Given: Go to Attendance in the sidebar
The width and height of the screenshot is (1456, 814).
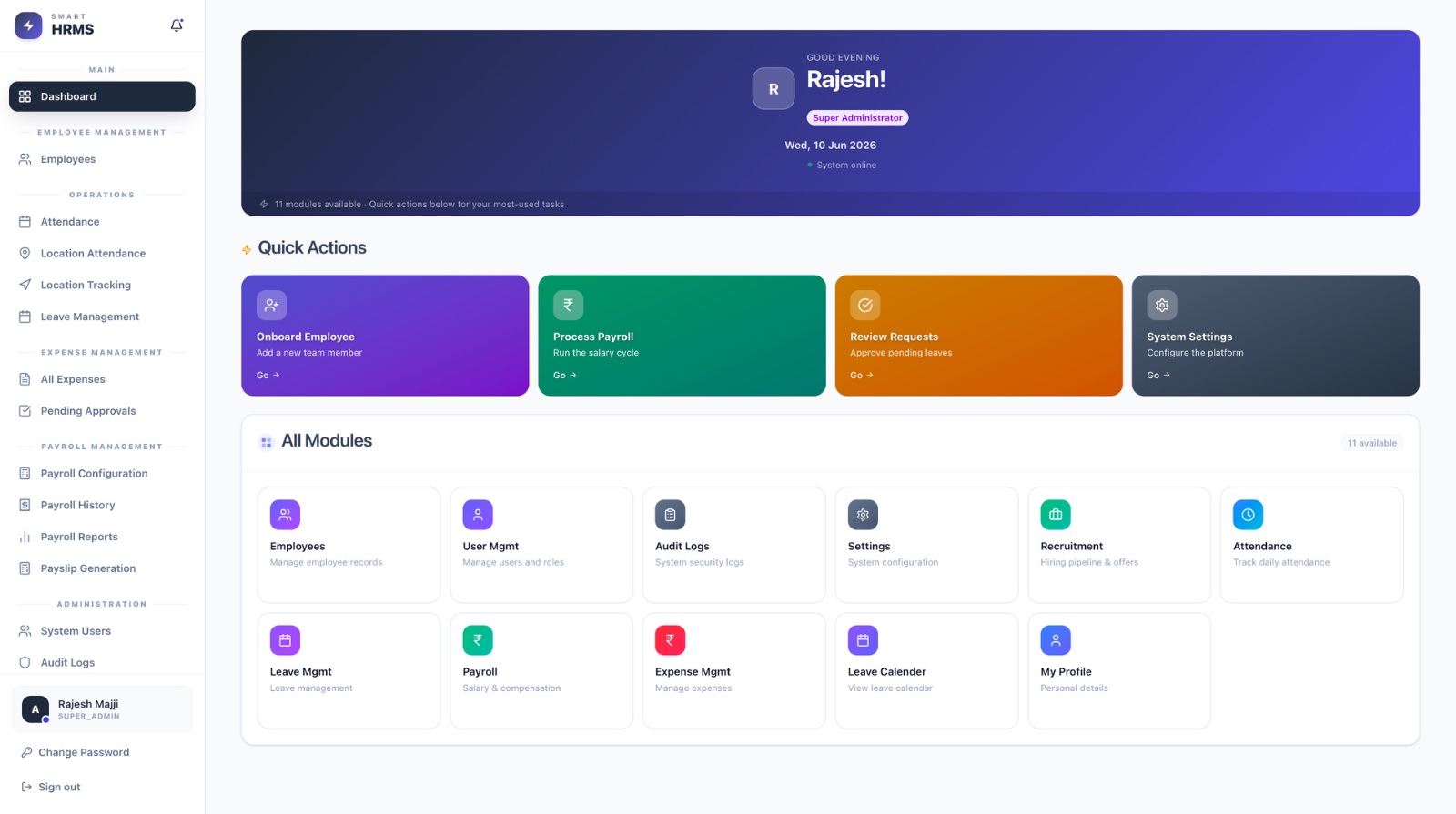Looking at the screenshot, I should (102, 222).
